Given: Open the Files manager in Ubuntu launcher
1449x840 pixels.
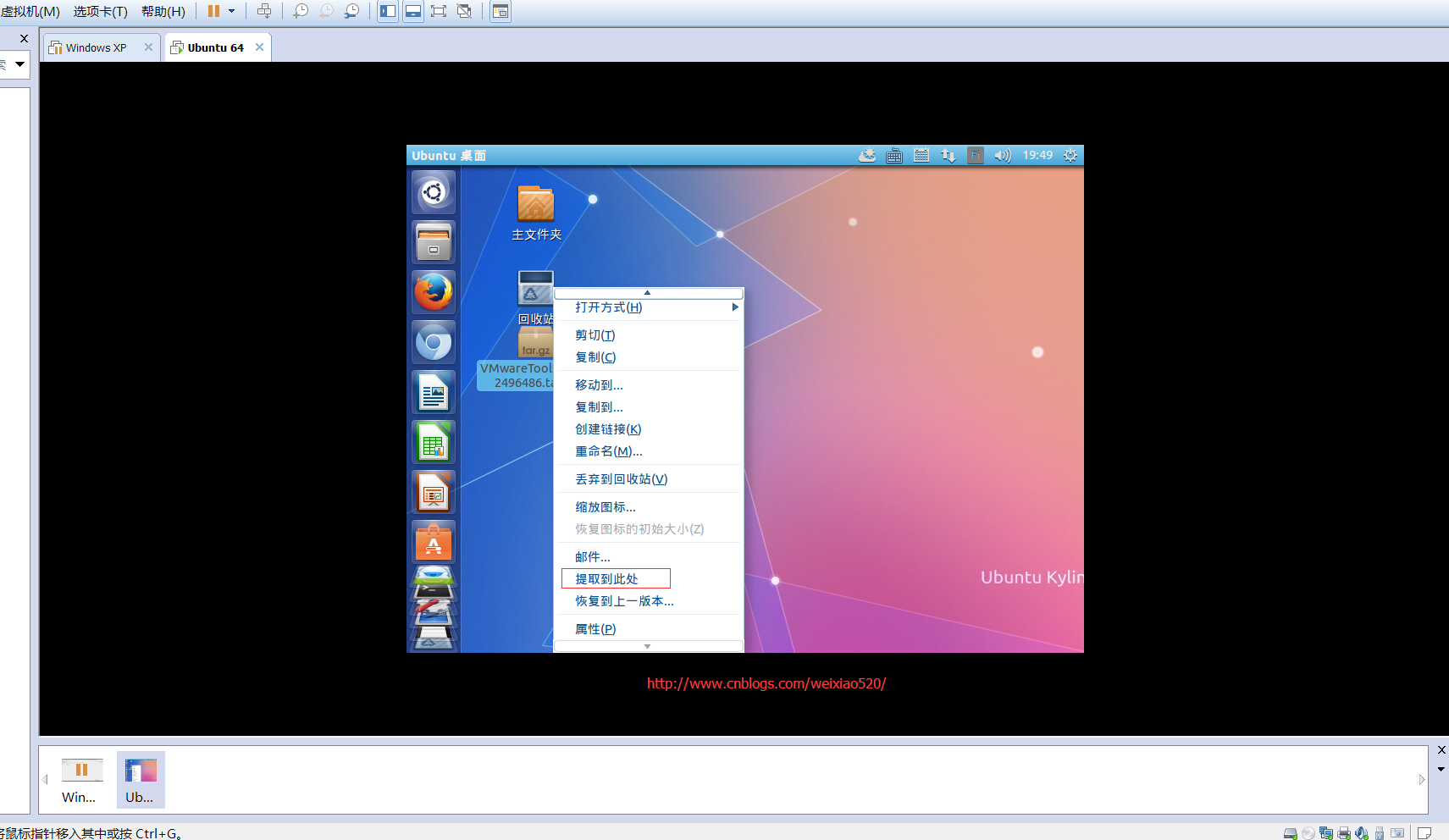Looking at the screenshot, I should pyautogui.click(x=434, y=242).
